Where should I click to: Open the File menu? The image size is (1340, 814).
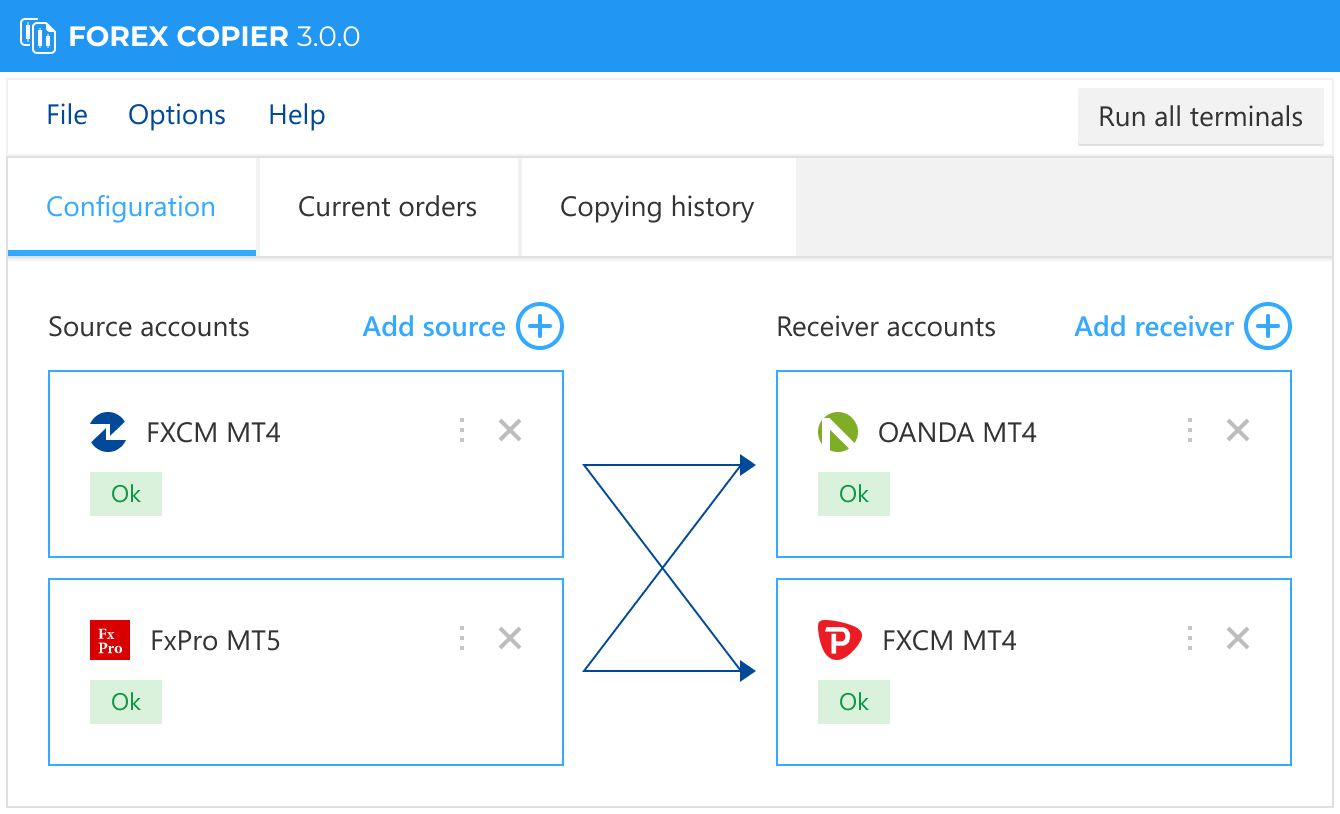tap(66, 115)
